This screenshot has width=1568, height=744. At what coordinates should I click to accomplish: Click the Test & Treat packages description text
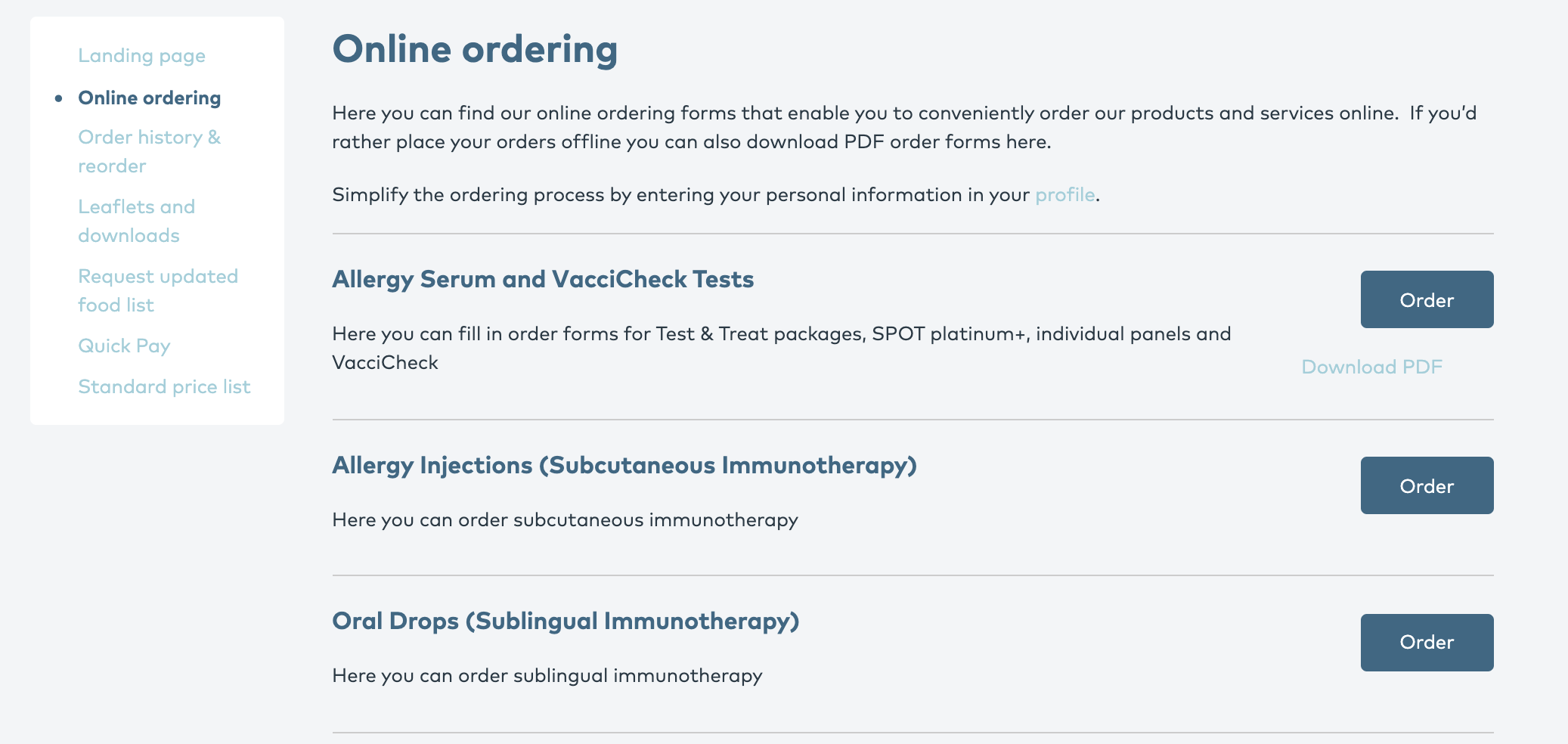coord(782,348)
